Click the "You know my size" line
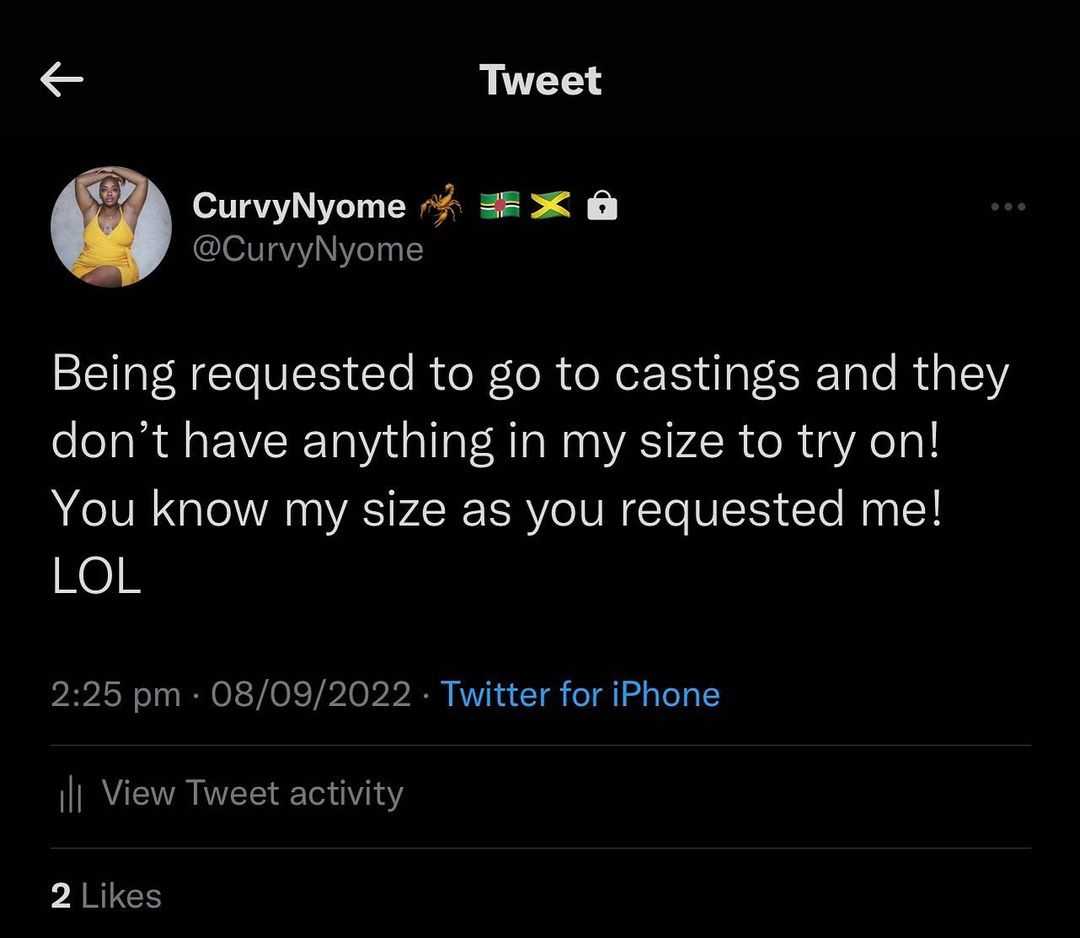 pos(496,509)
